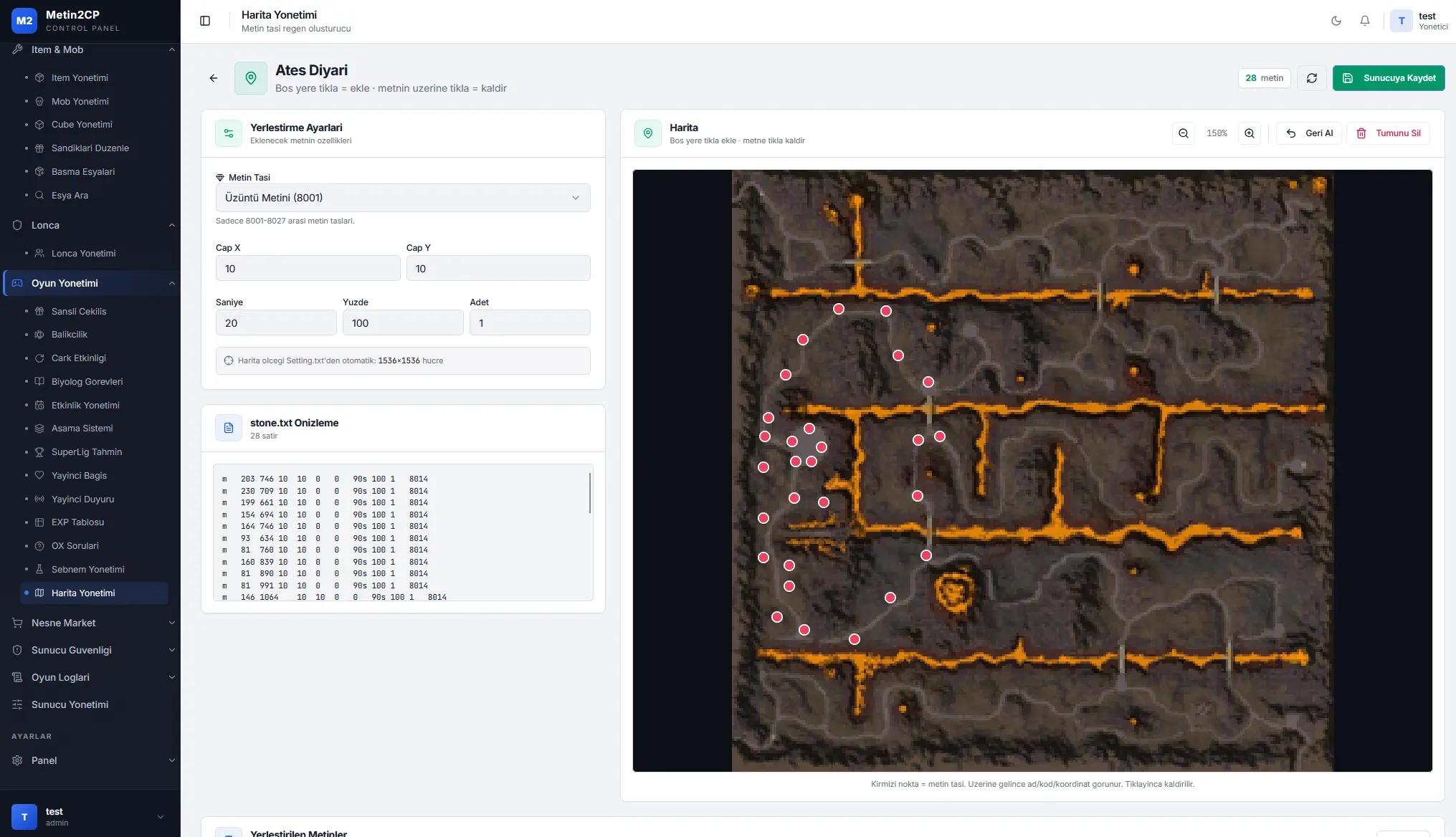1456x837 pixels.
Task: Open Sebnem Yonetimi page
Action: [x=87, y=569]
